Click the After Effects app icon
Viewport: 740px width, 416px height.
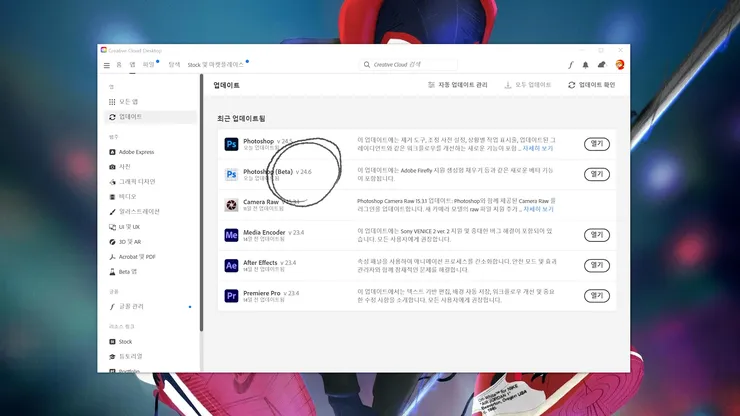coord(231,265)
